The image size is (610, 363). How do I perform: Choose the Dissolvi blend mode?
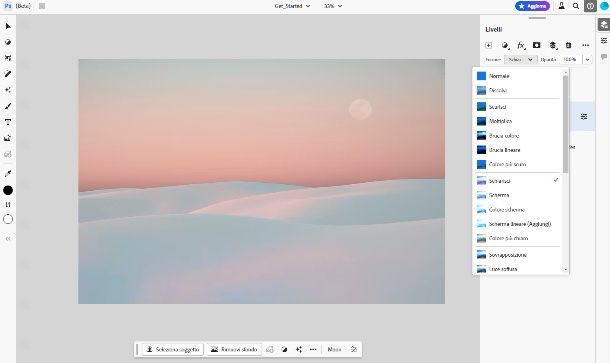pyautogui.click(x=518, y=90)
